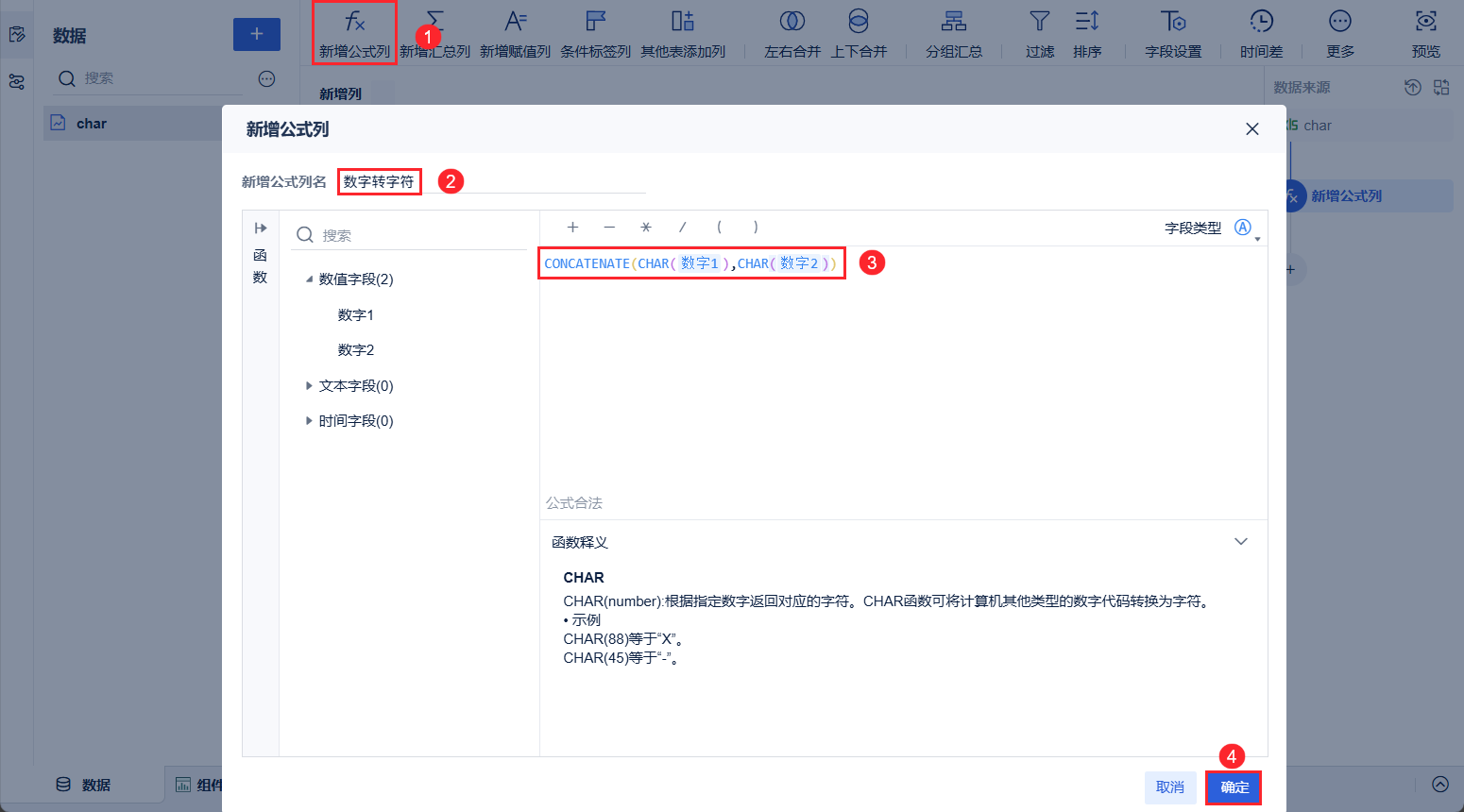Viewport: 1464px width, 812px height.
Task: Select the 其他表添加列 toolbar tool
Action: (x=683, y=33)
